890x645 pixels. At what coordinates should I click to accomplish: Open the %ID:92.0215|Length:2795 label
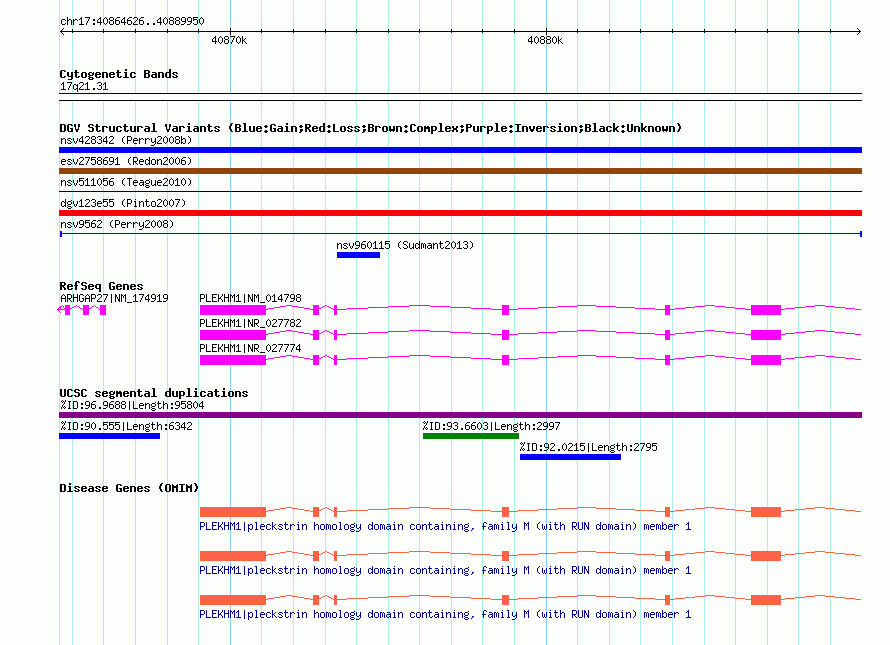[x=589, y=447]
